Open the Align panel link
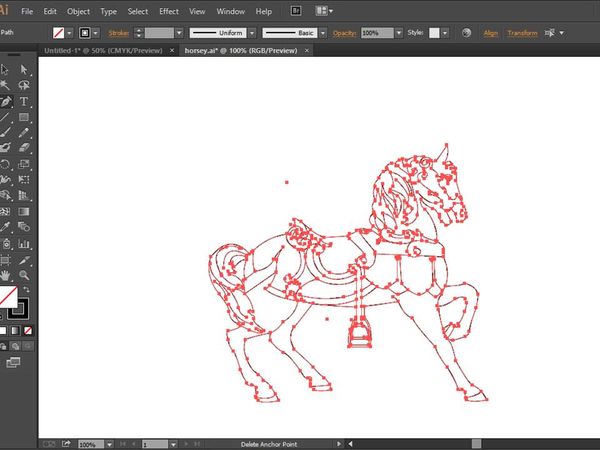The width and height of the screenshot is (600, 450). pos(491,33)
